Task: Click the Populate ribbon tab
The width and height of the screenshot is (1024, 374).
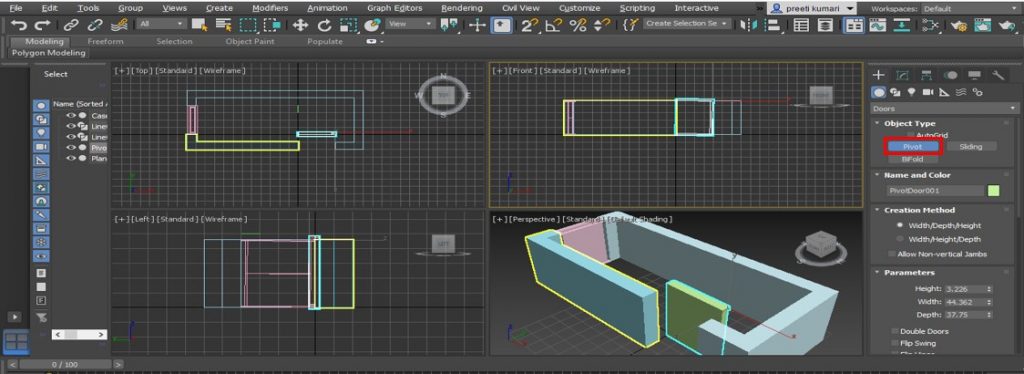Action: tap(325, 41)
